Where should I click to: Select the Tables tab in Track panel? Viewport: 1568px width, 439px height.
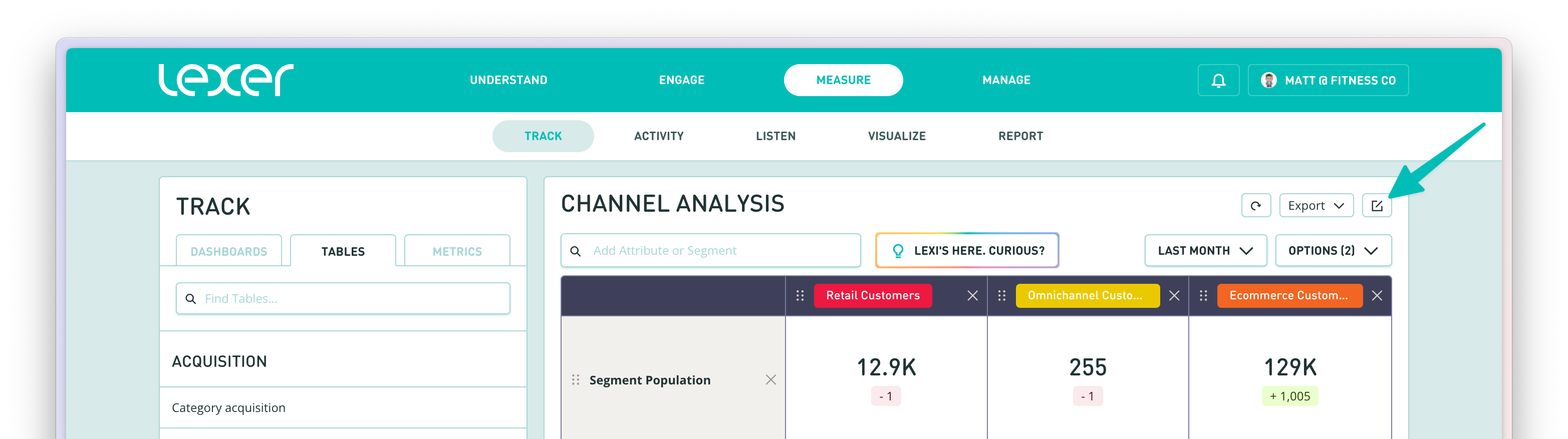pyautogui.click(x=343, y=251)
